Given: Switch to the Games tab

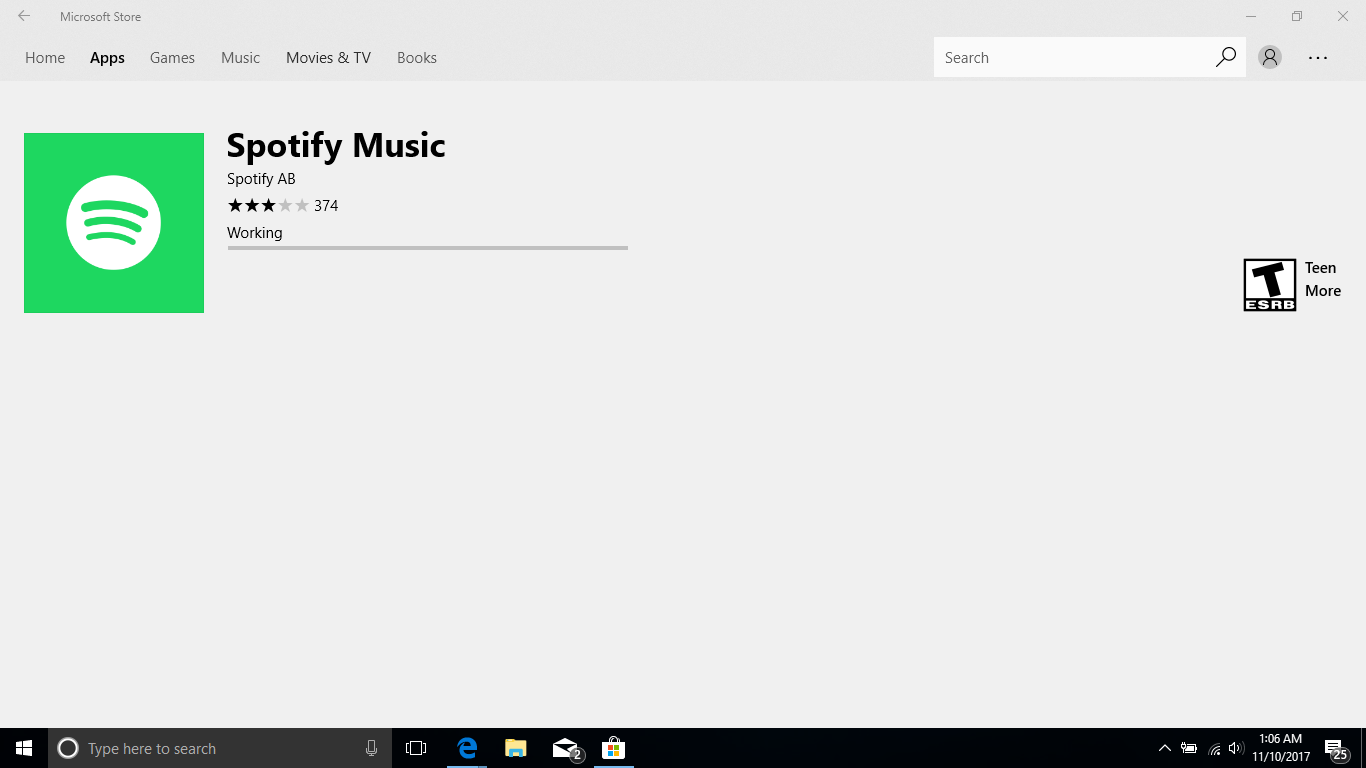Looking at the screenshot, I should click(172, 58).
